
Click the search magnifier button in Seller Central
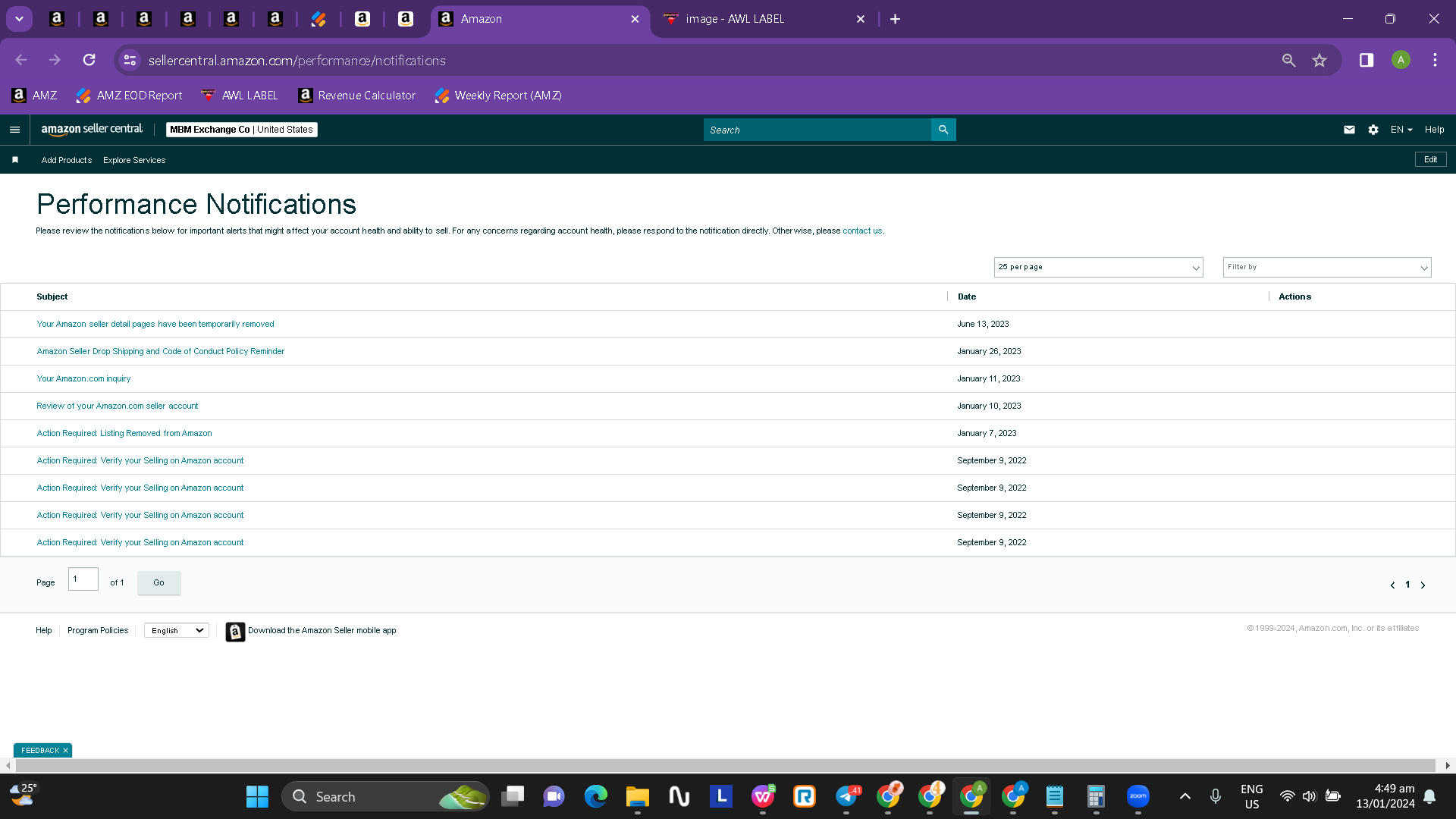coord(943,130)
